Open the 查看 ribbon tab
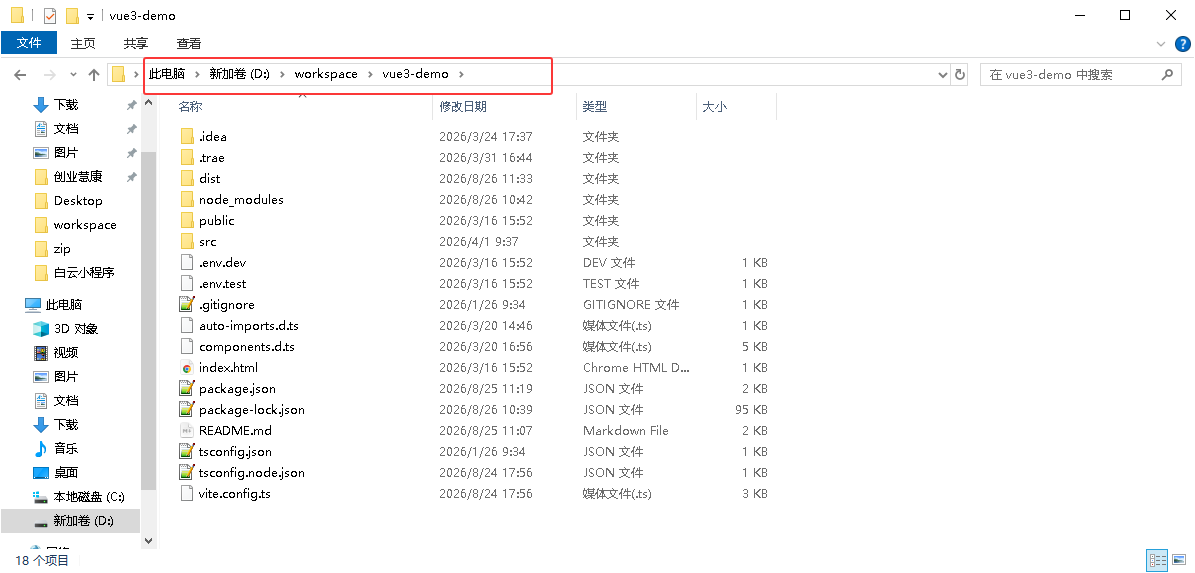Viewport: 1195px width, 573px height. pos(189,43)
